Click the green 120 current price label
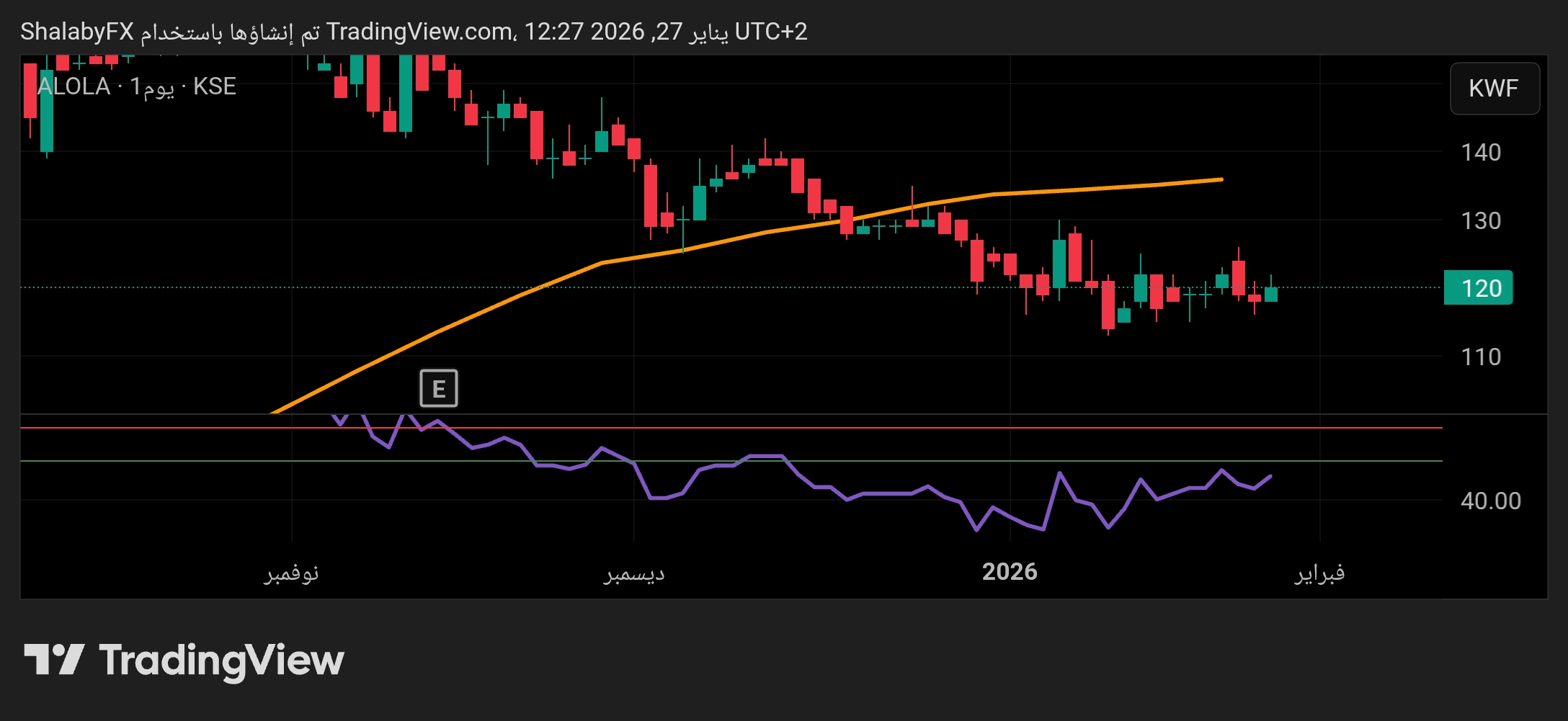The height and width of the screenshot is (721, 1568). point(1478,288)
